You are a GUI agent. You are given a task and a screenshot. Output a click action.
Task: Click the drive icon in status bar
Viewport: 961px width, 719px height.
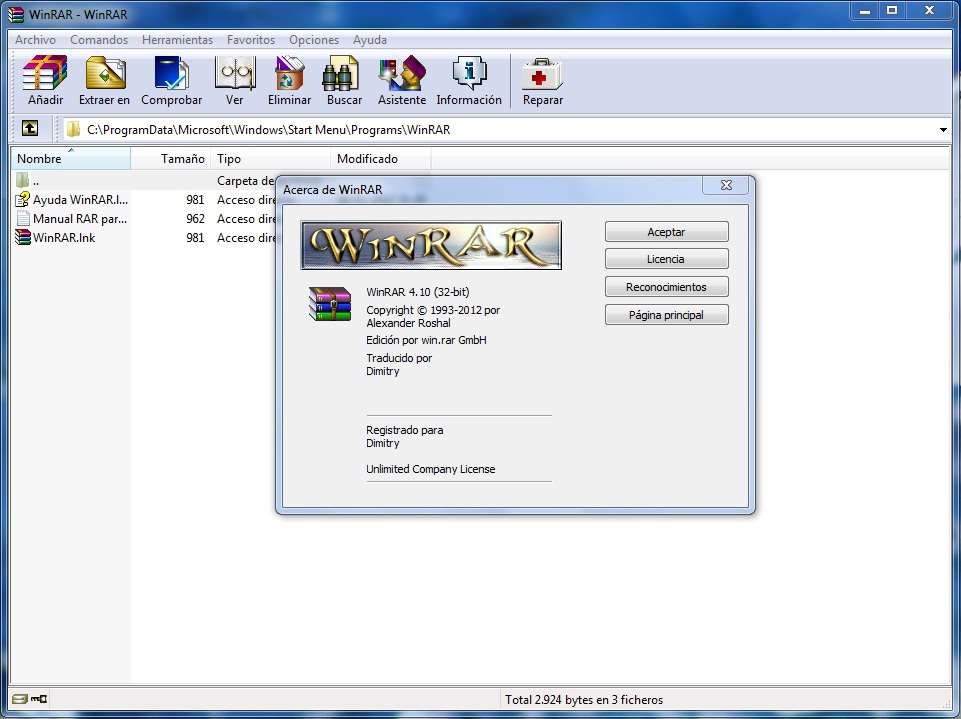[x=20, y=699]
